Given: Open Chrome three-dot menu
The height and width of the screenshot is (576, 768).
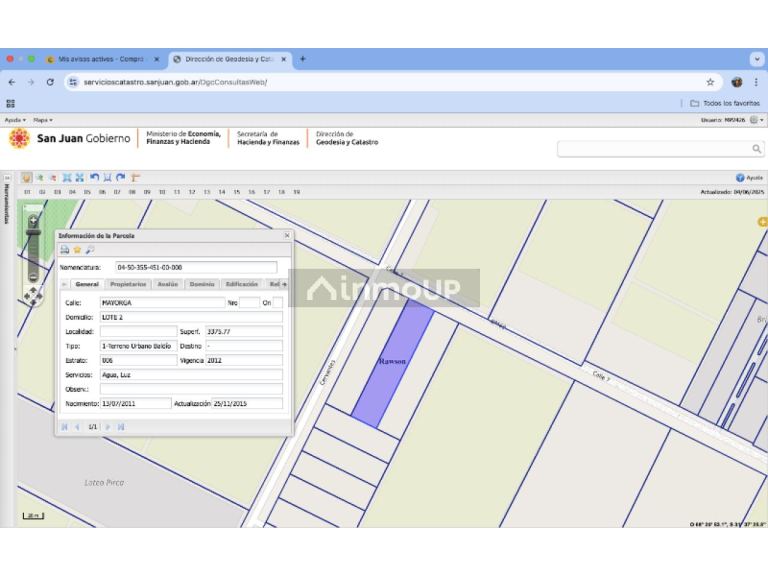Looking at the screenshot, I should (x=756, y=82).
